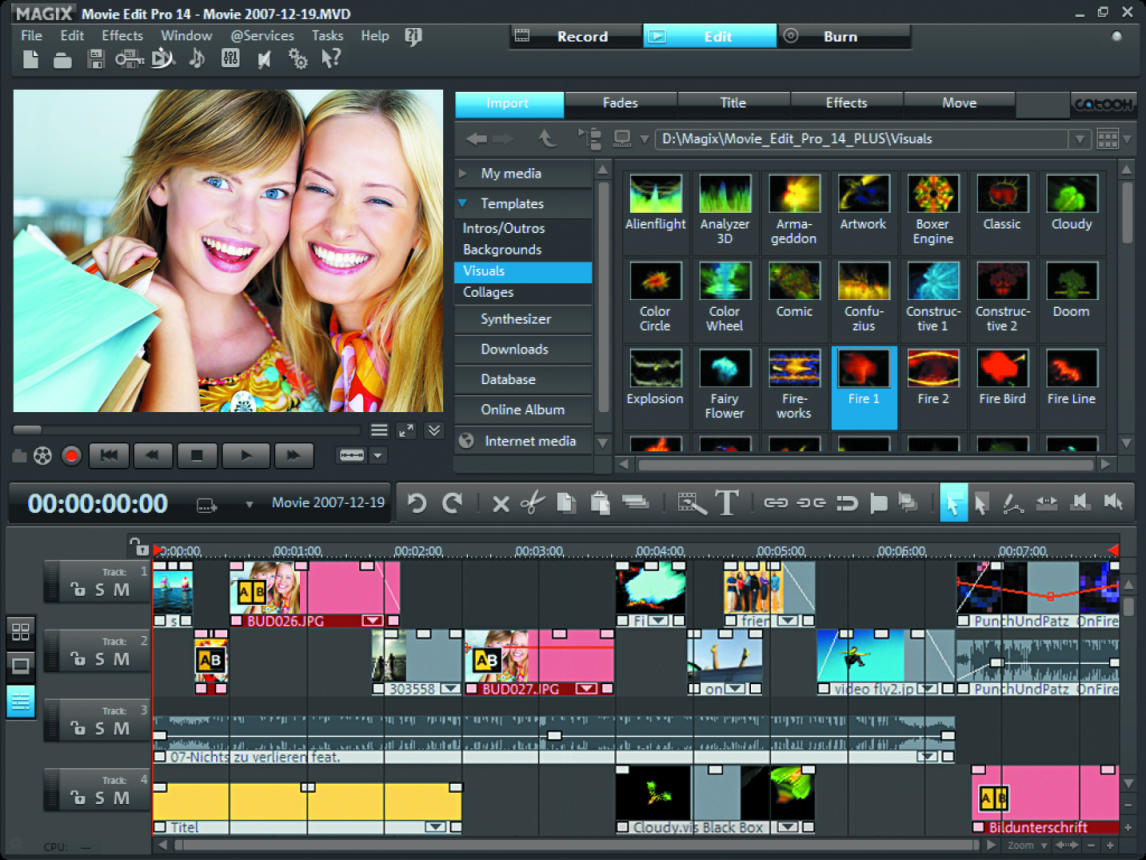1146x860 pixels.
Task: Select the razor cut tool in toolbar
Action: 534,502
